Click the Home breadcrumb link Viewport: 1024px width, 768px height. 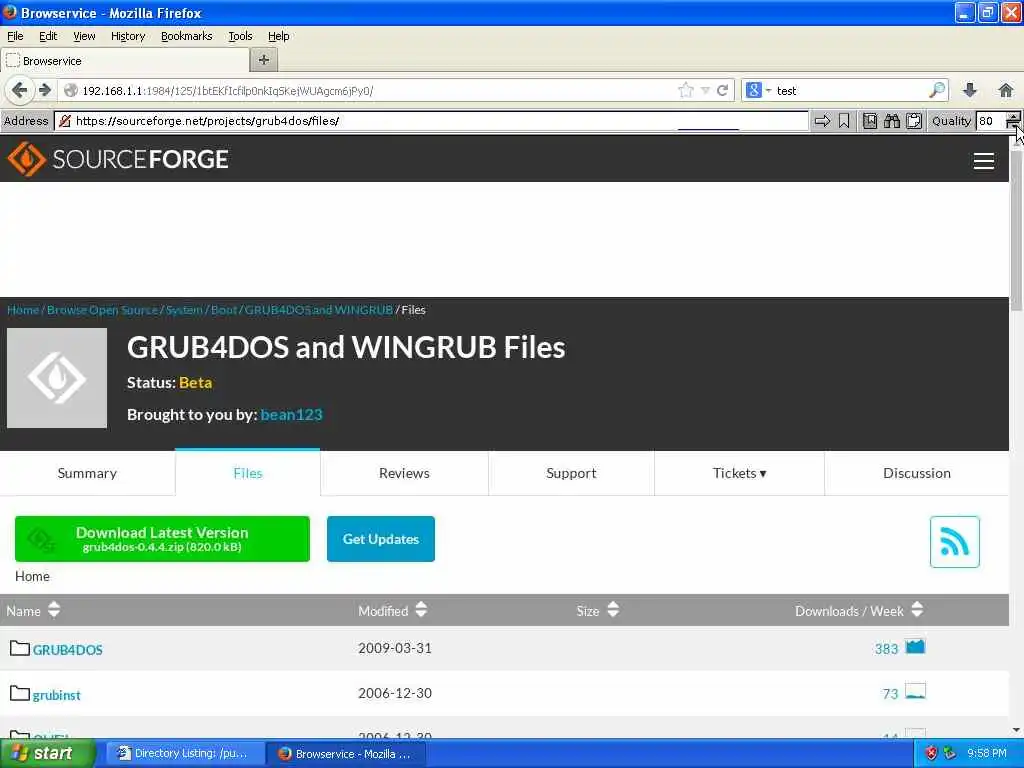tap(23, 310)
